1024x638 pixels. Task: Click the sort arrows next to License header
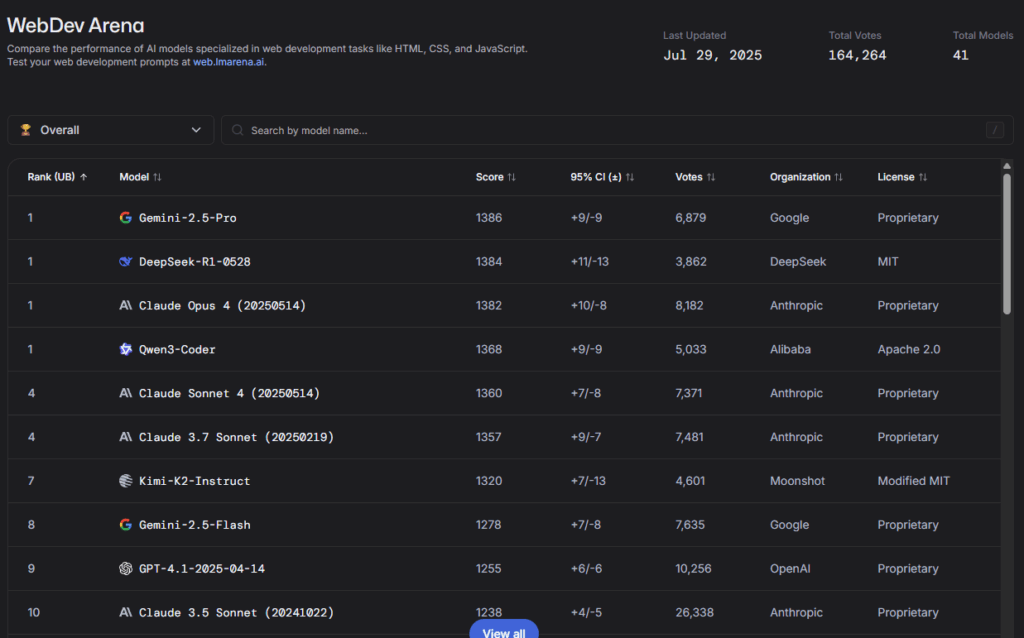923,177
